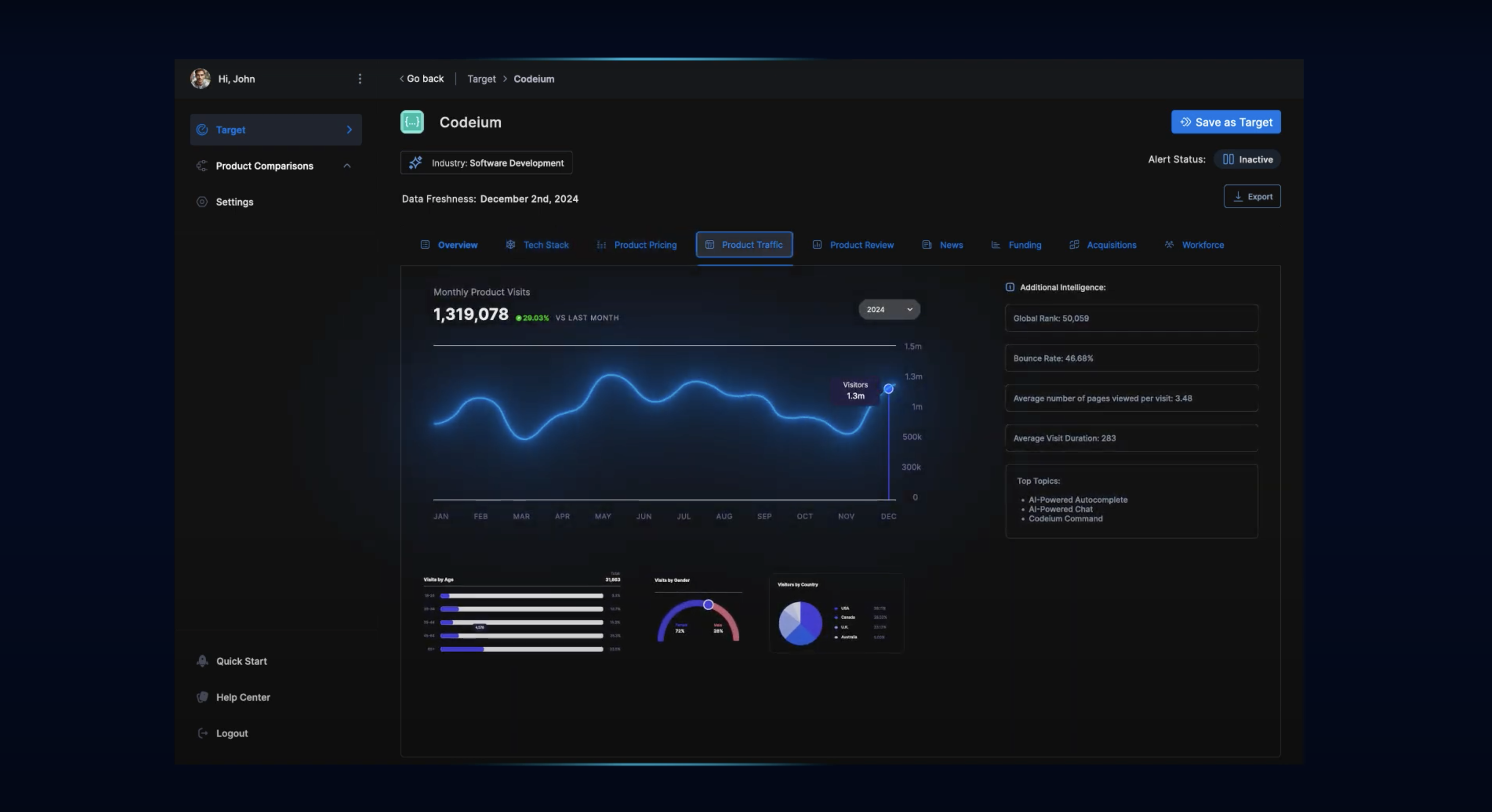The width and height of the screenshot is (1492, 812).
Task: Click the Tech Stack tab icon
Action: [510, 244]
